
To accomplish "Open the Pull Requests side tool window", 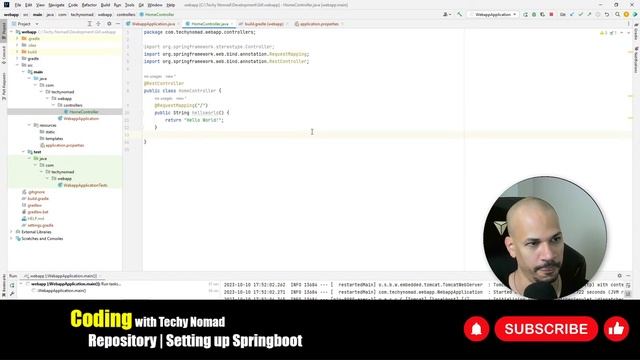I will [x=4, y=86].
